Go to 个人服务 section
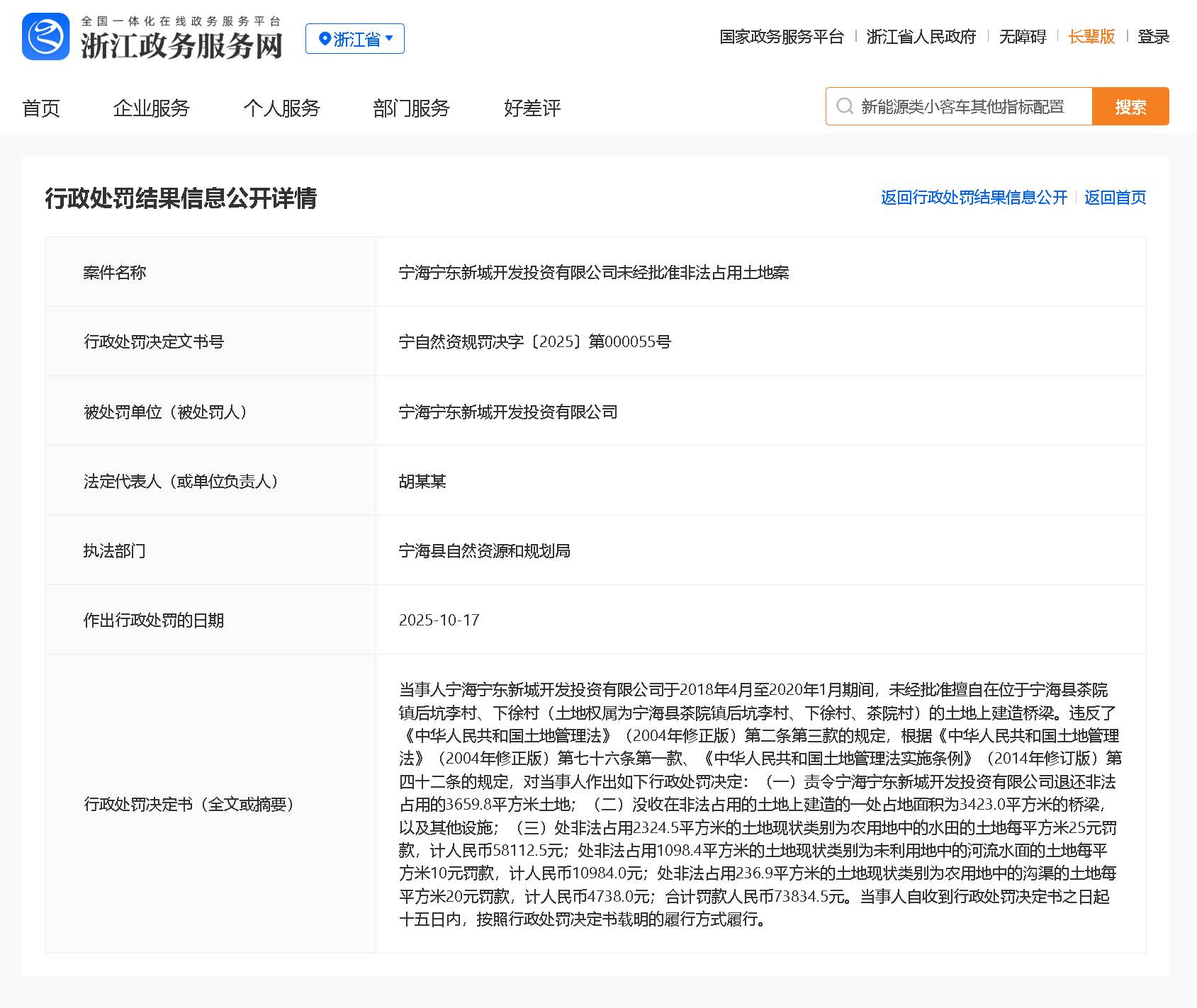Viewport: 1197px width, 1008px height. pos(281,108)
